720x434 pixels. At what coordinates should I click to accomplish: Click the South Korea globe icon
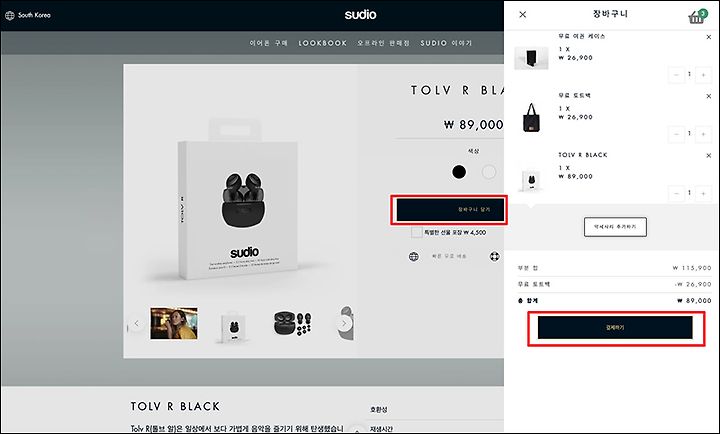pyautogui.click(x=10, y=15)
